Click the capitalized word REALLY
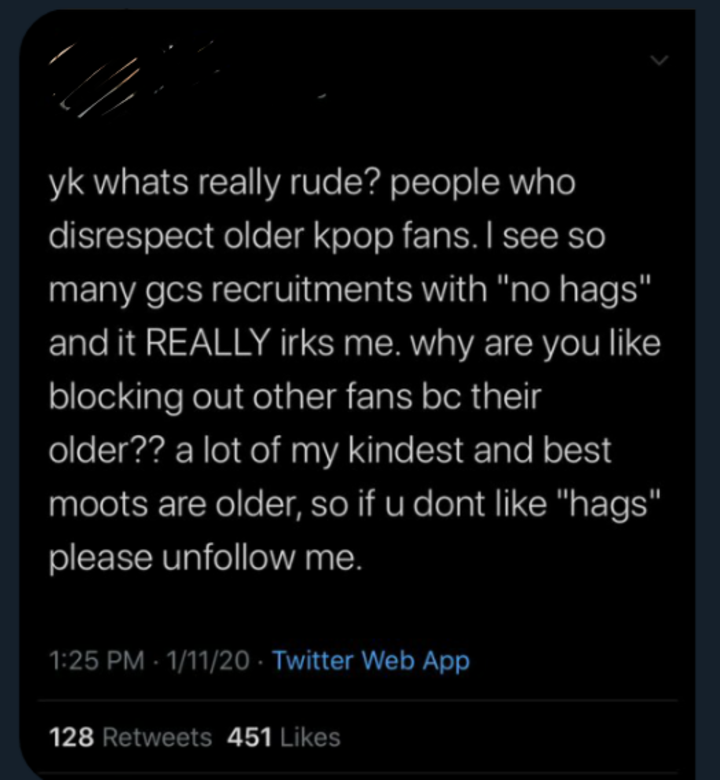The height and width of the screenshot is (780, 720). (207, 343)
